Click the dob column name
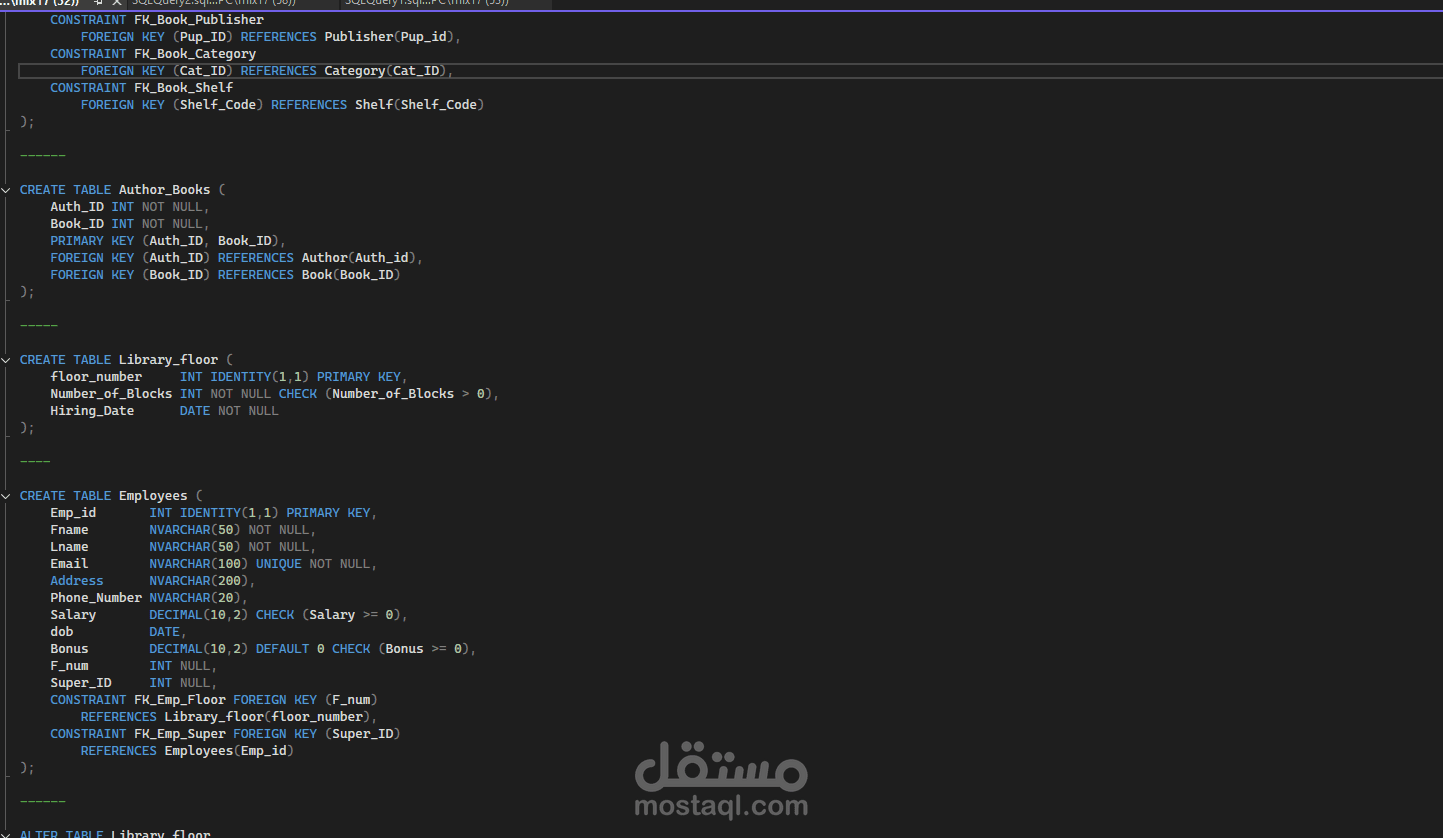This screenshot has width=1443, height=838. 62,632
